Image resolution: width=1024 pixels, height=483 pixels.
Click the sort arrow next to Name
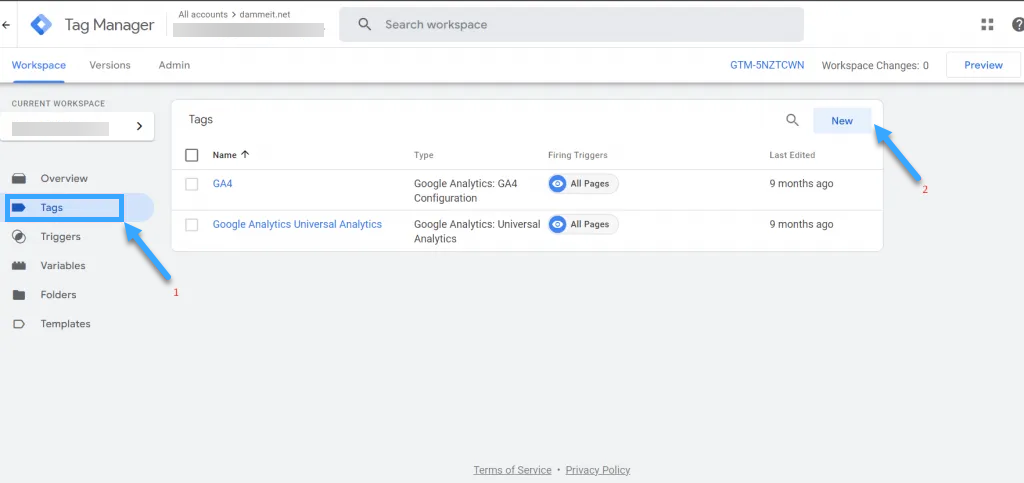click(246, 155)
